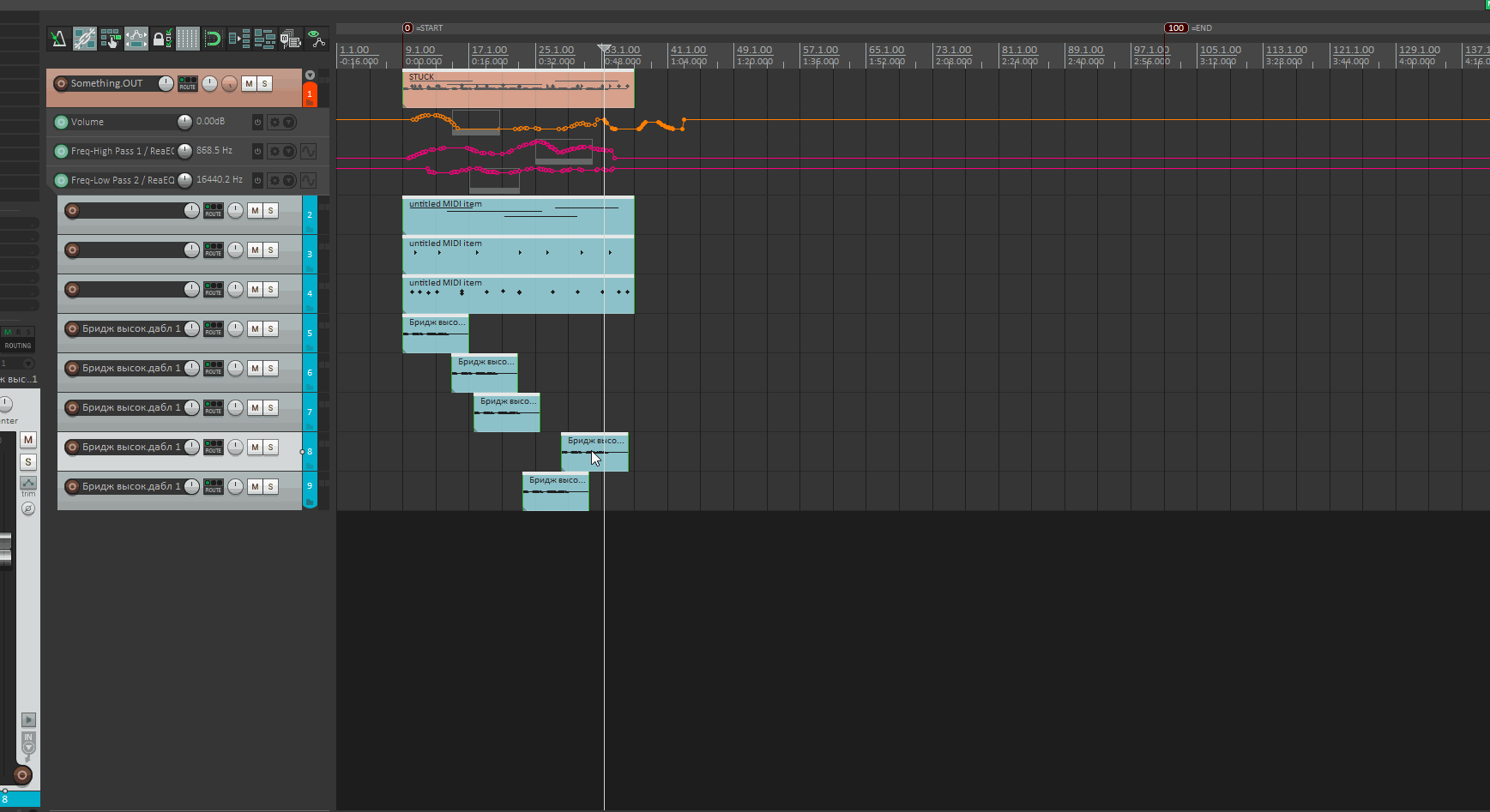Screen dimensions: 1490x812
Task: Click the END marker 100 on timeline
Action: pyautogui.click(x=1175, y=28)
